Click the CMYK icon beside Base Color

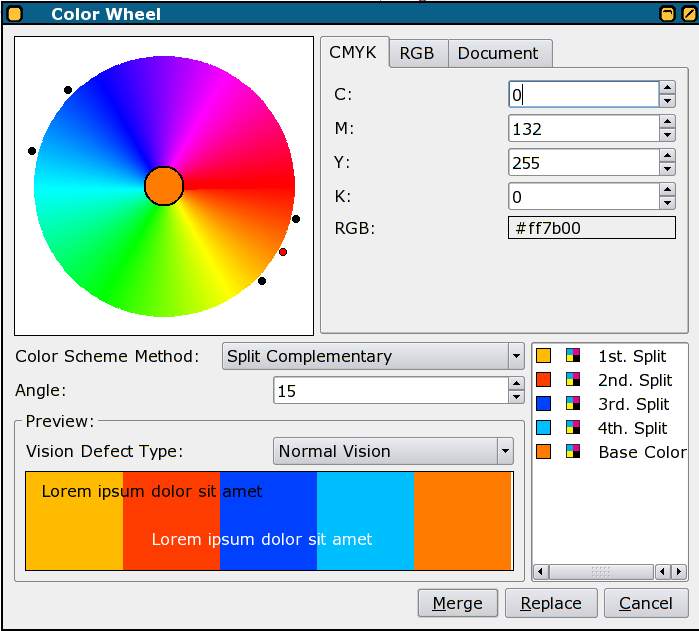tap(573, 452)
